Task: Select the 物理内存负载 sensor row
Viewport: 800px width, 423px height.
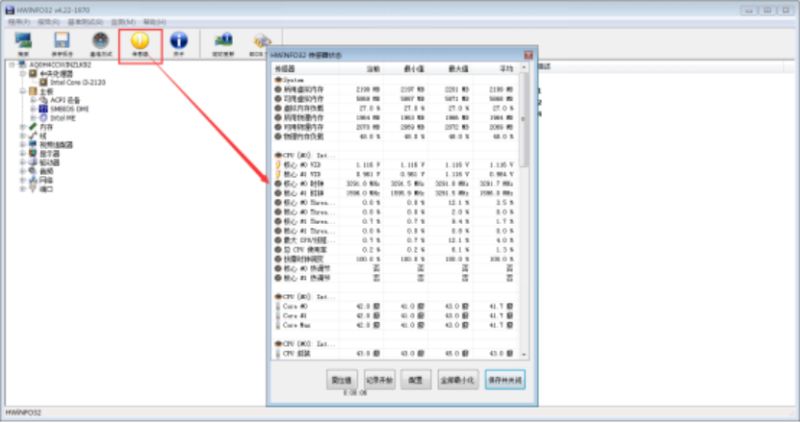Action: point(395,136)
